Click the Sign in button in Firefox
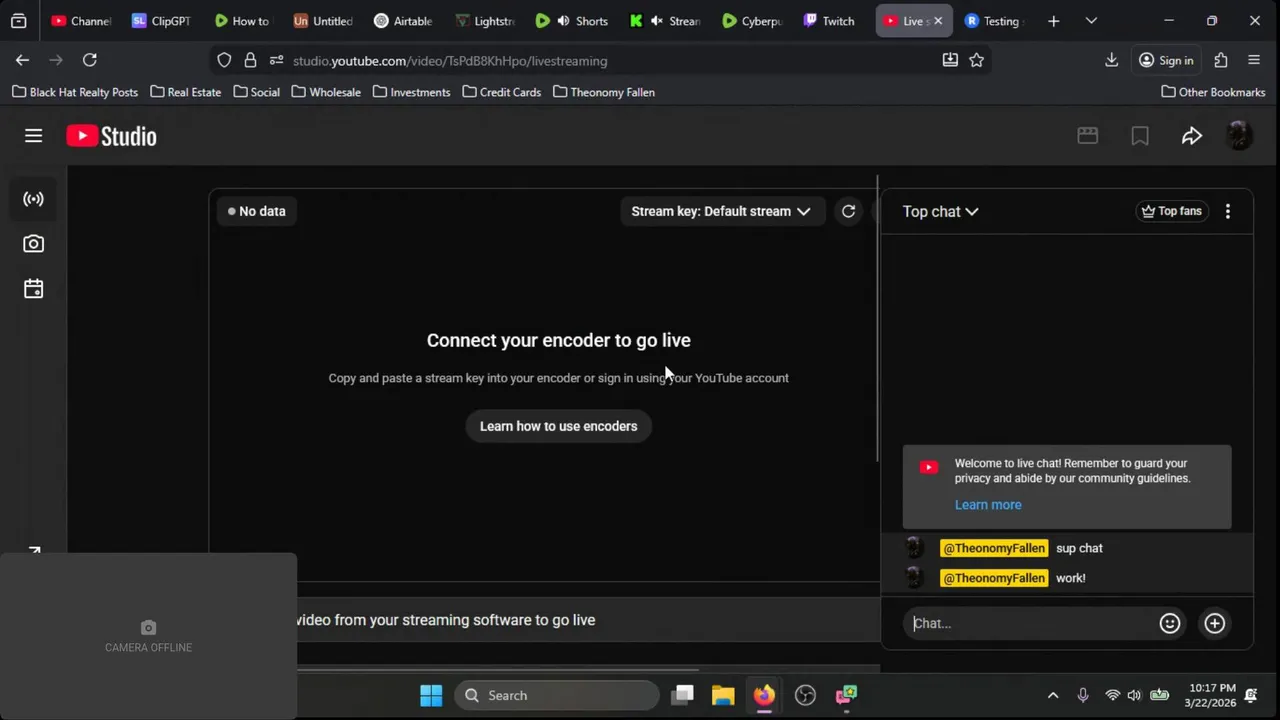The image size is (1280, 720). coord(1166,60)
